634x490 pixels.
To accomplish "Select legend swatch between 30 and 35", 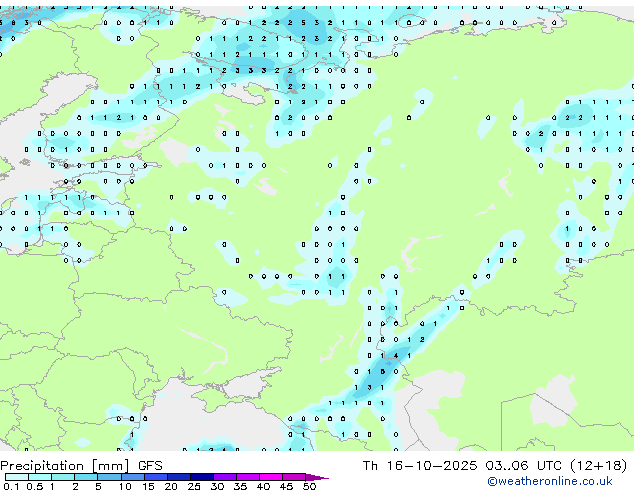I will coord(224,477).
